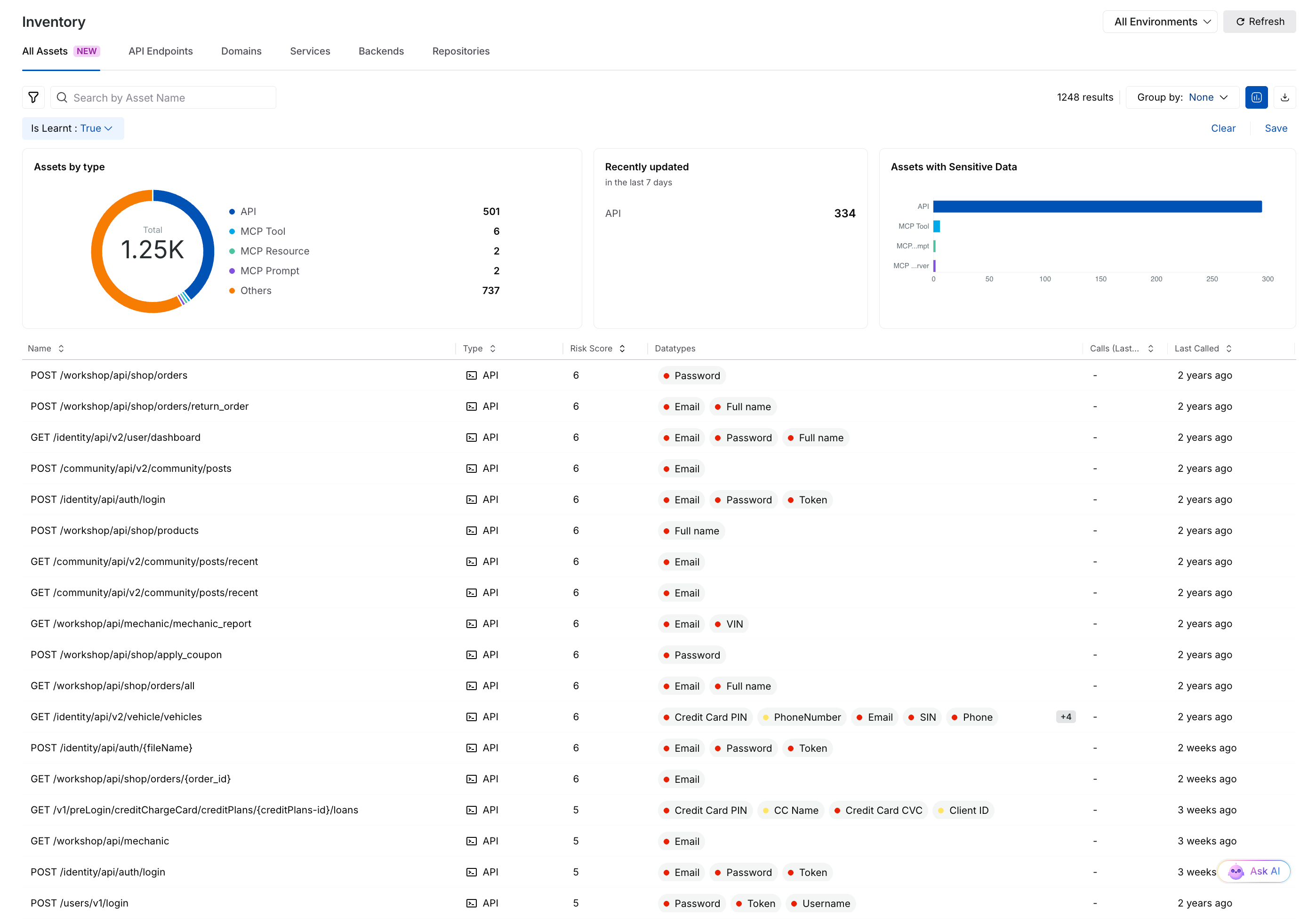
Task: Click the download export icon
Action: click(x=1284, y=97)
